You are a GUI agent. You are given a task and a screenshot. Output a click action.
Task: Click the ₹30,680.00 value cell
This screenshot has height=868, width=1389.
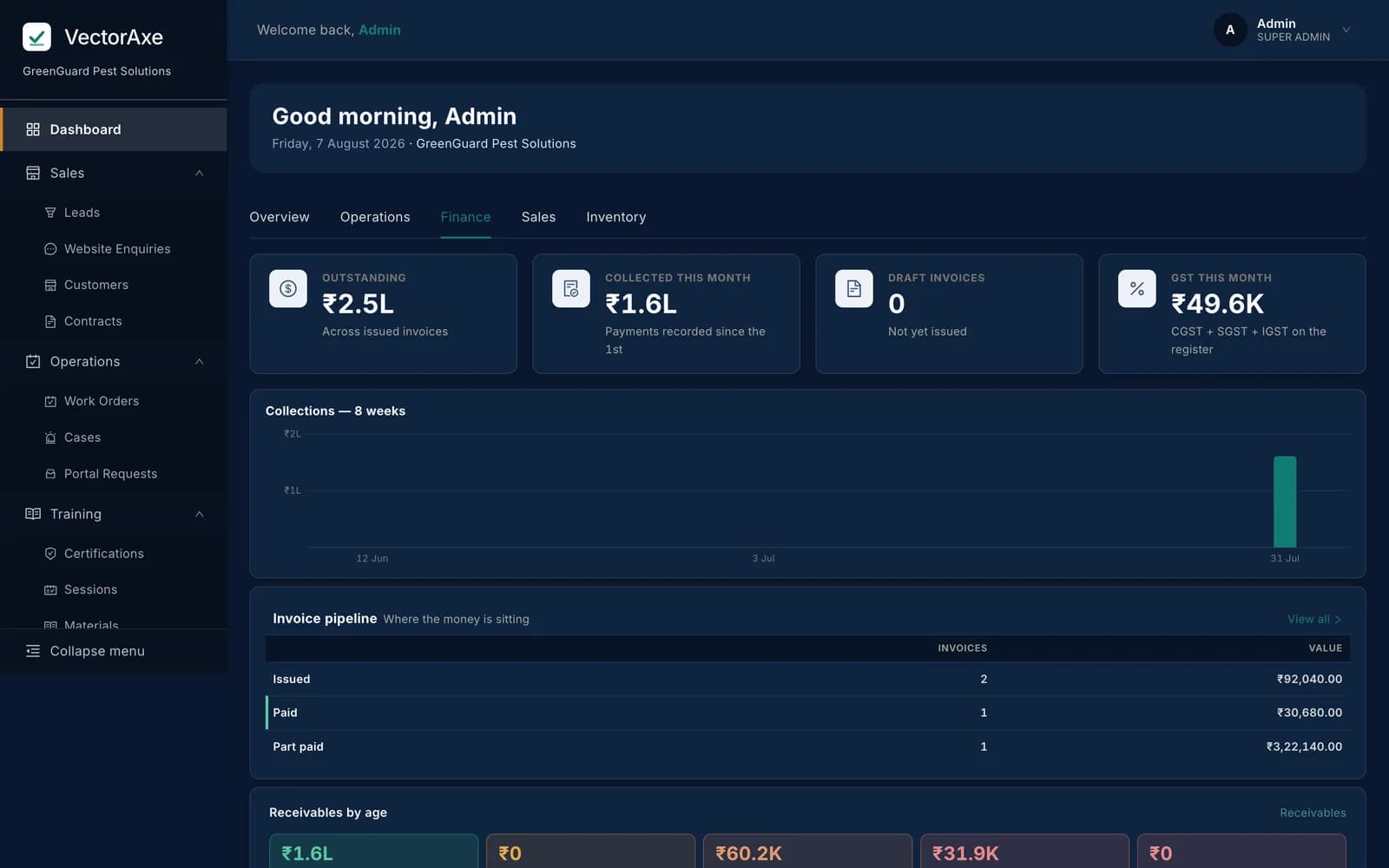coord(1309,713)
